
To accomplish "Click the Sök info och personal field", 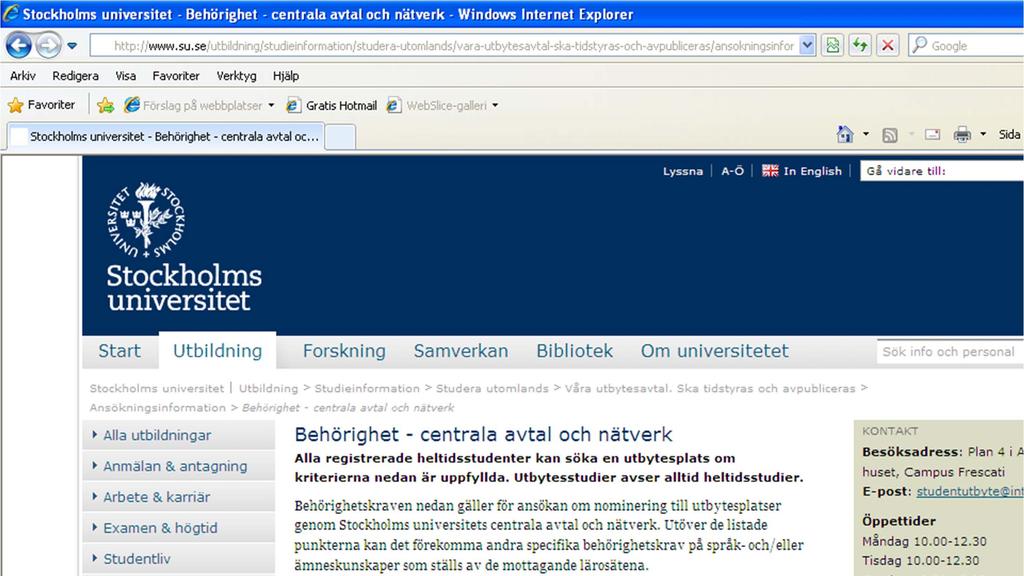I will click(950, 352).
